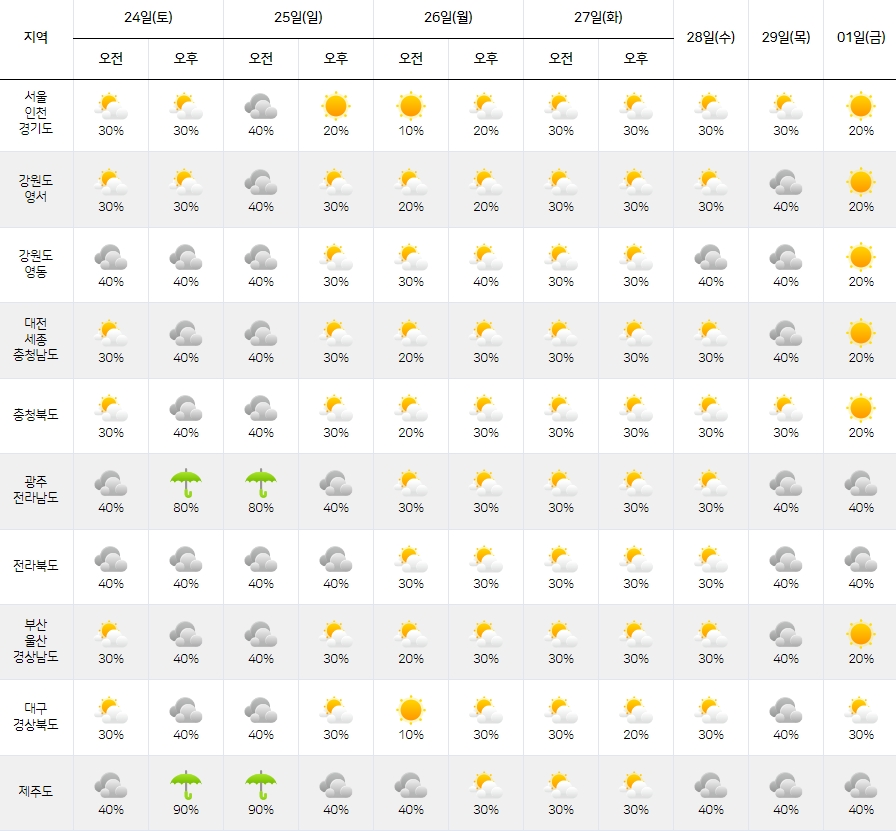Screen dimensions: 896x831
Task: Click the partly cloudy icon for 제주도 27일 오후
Action: tap(636, 785)
